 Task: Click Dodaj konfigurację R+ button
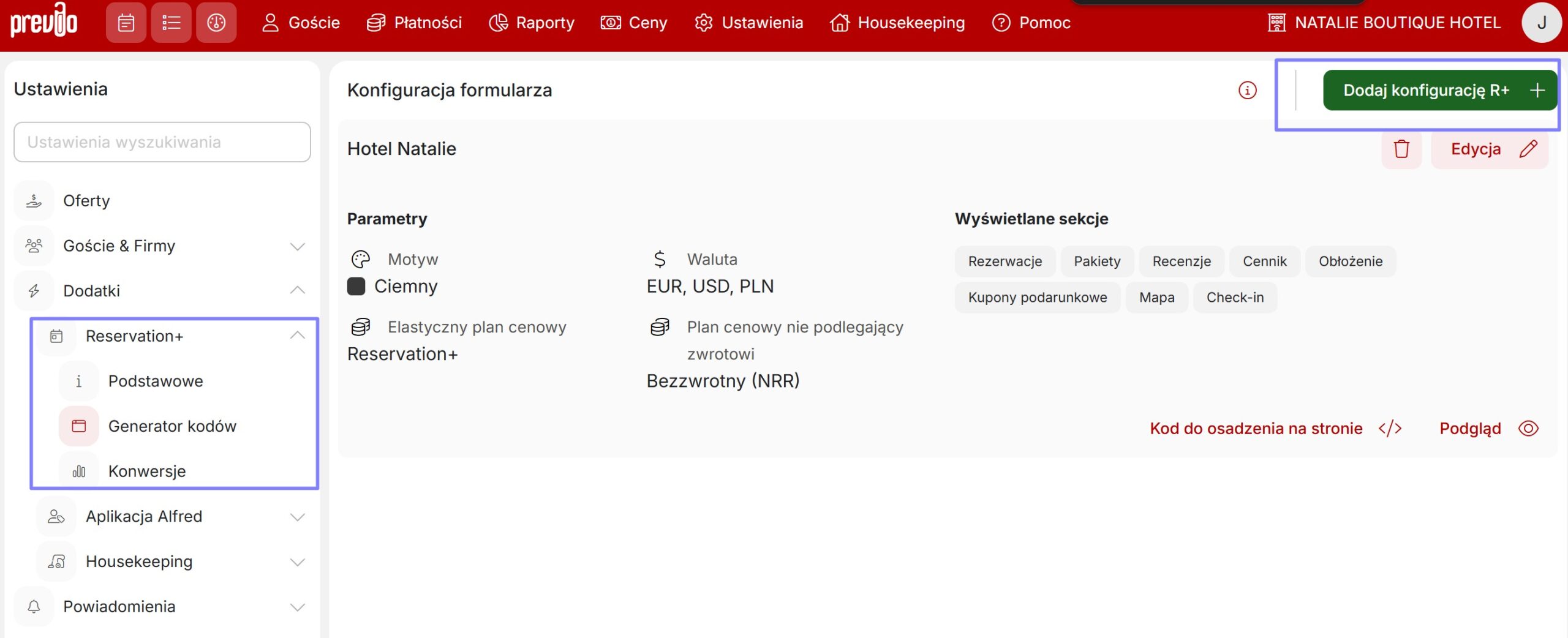pyautogui.click(x=1439, y=91)
